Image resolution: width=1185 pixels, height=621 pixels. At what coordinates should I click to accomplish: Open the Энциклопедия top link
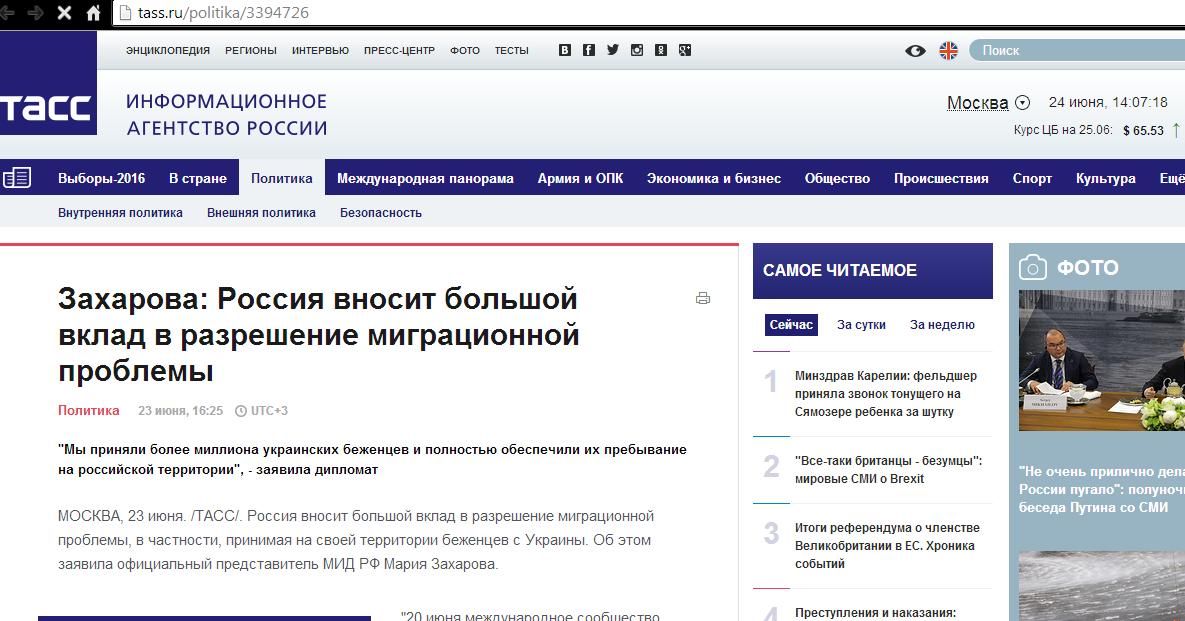click(x=168, y=51)
